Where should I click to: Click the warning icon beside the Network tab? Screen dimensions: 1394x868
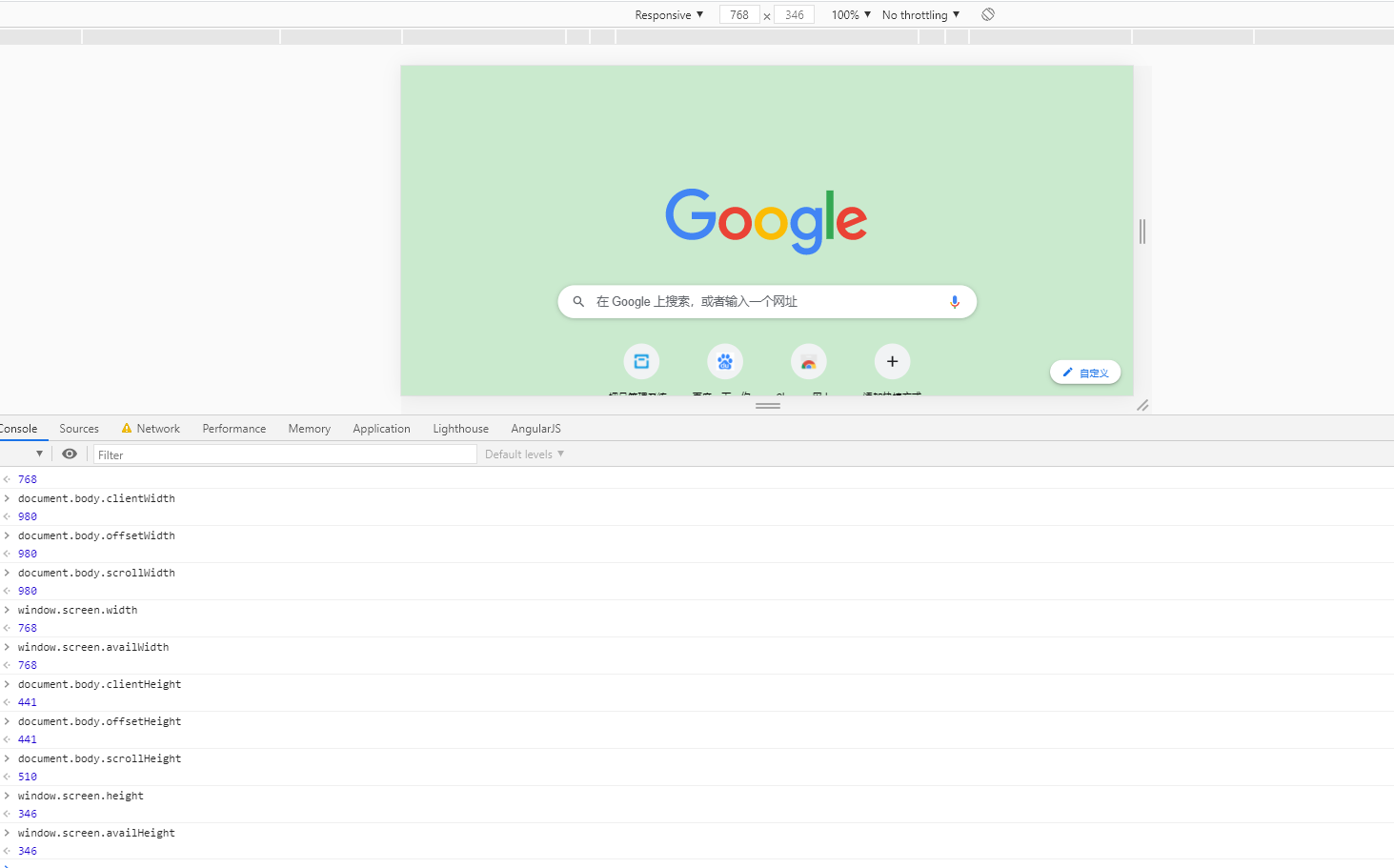(x=126, y=429)
